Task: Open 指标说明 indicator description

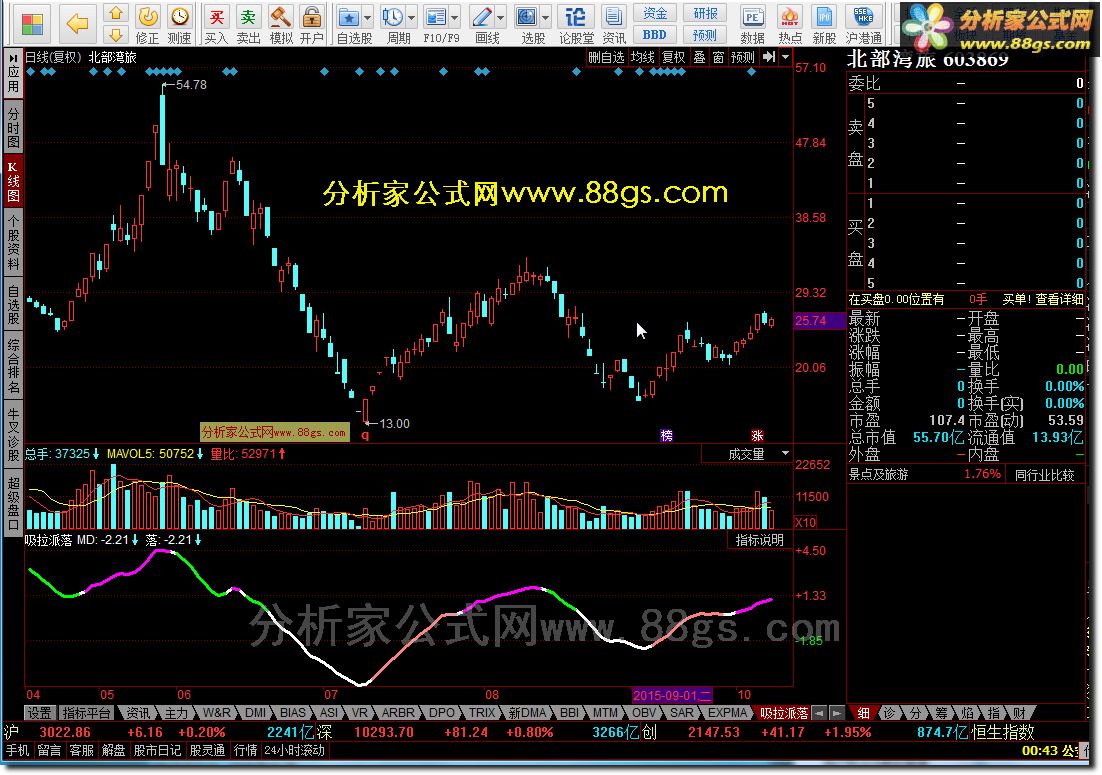Action: tap(760, 540)
